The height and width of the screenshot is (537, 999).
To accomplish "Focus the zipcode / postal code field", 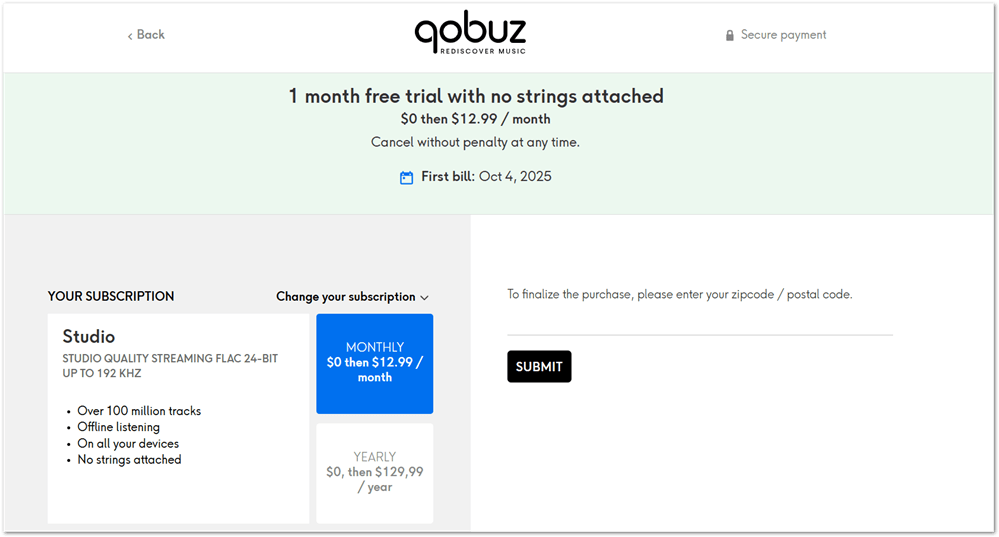I will point(699,322).
